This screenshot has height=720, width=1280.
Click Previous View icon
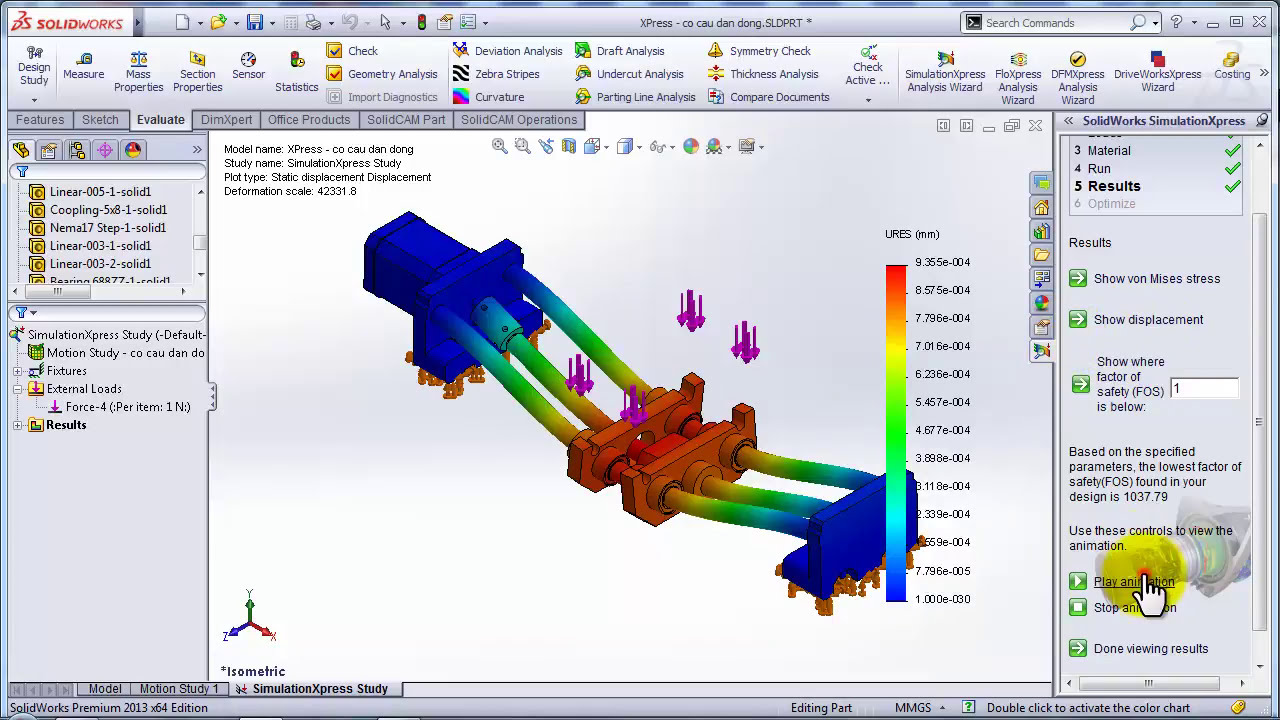point(546,147)
